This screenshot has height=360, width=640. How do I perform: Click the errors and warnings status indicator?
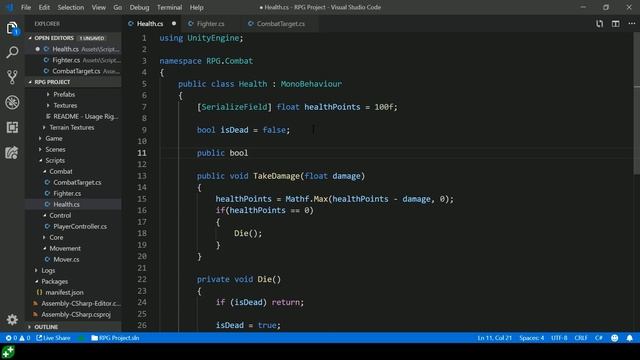click(18, 338)
